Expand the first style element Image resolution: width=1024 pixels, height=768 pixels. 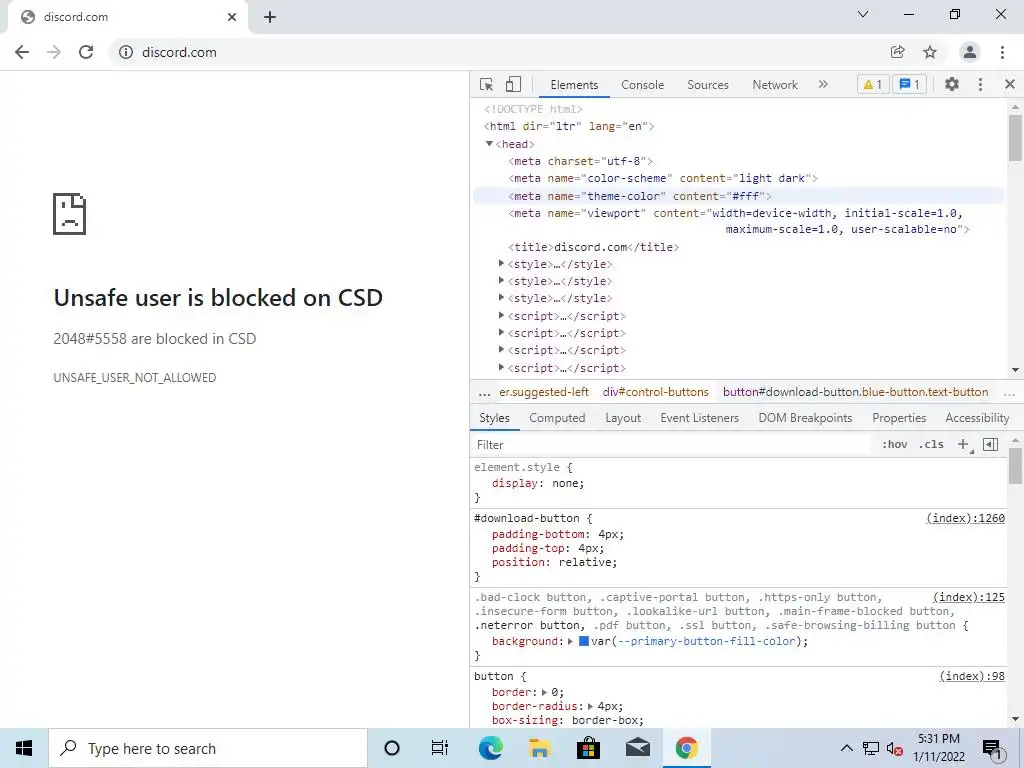(x=502, y=264)
